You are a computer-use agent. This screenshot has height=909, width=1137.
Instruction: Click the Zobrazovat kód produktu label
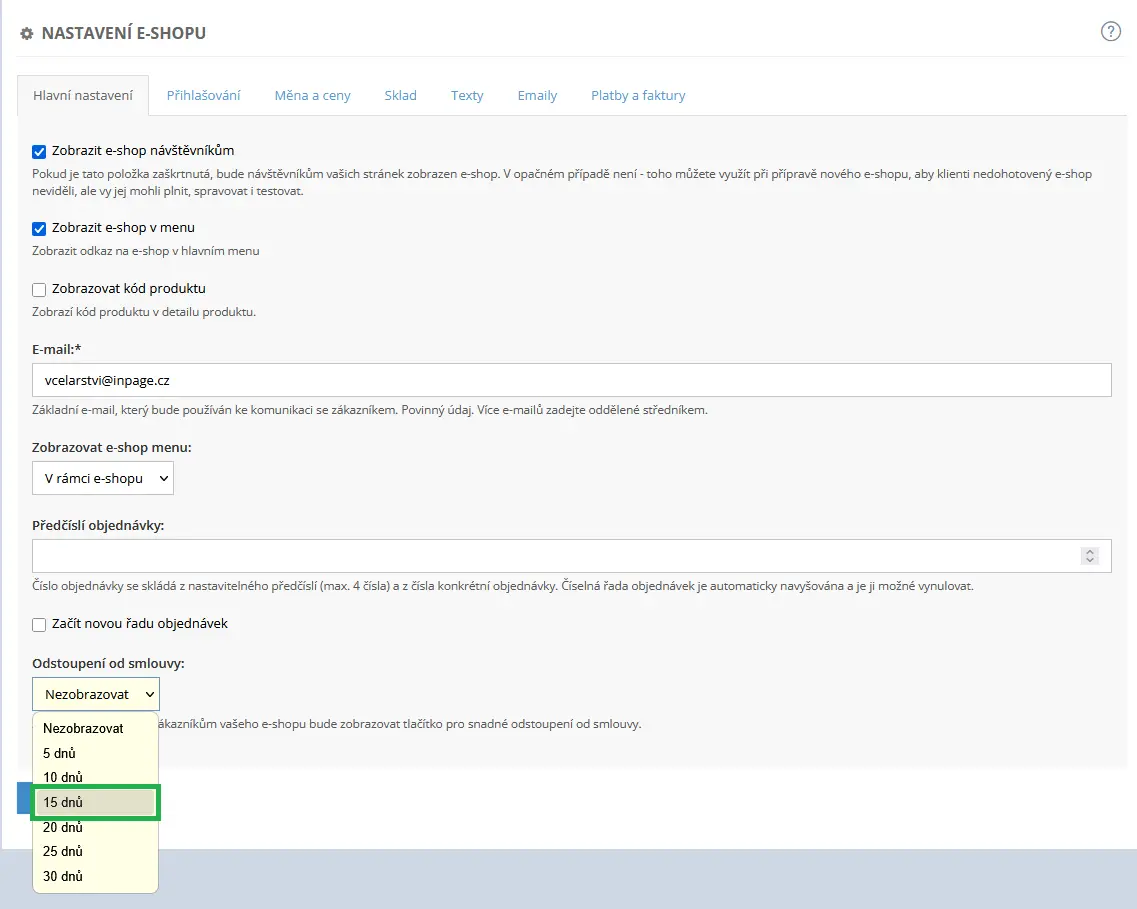[128, 289]
